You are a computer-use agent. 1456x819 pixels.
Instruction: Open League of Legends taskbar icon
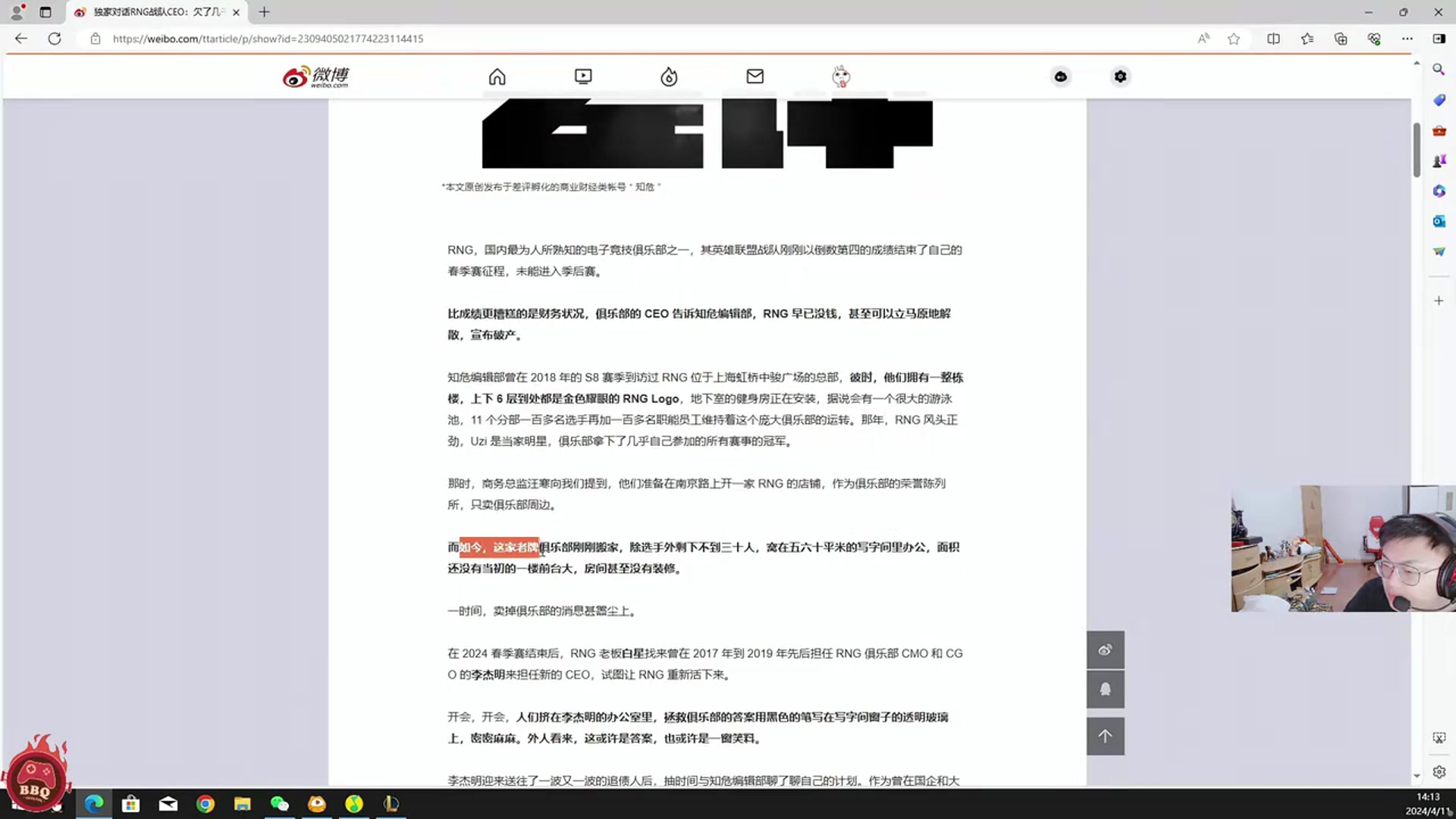click(391, 804)
